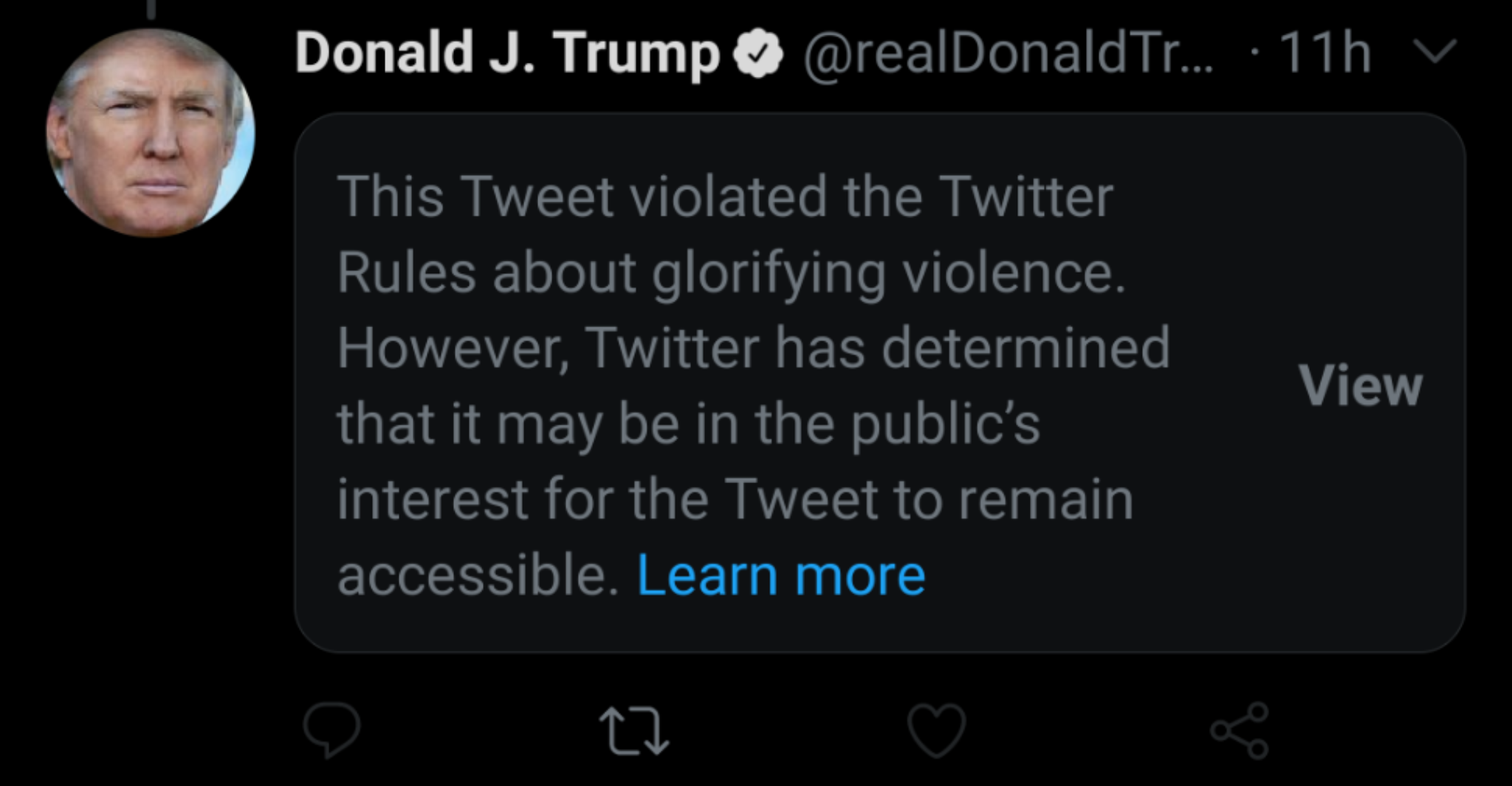Click the @realDonaldTr... handle
This screenshot has height=786, width=1512.
1007,53
